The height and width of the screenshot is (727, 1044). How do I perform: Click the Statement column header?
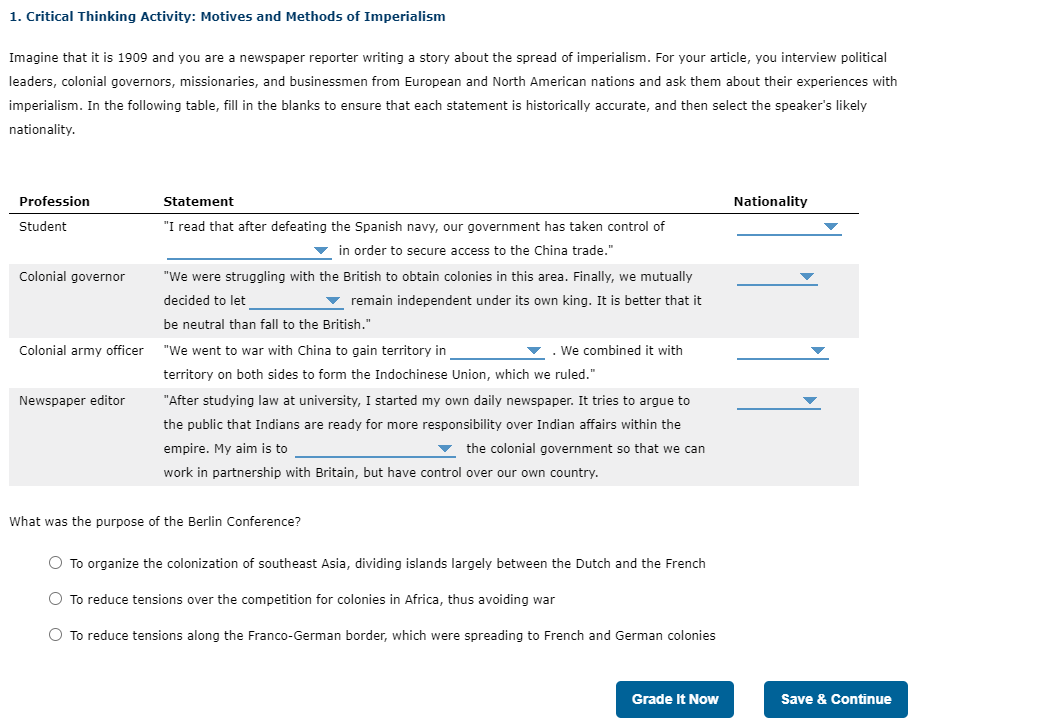click(199, 201)
